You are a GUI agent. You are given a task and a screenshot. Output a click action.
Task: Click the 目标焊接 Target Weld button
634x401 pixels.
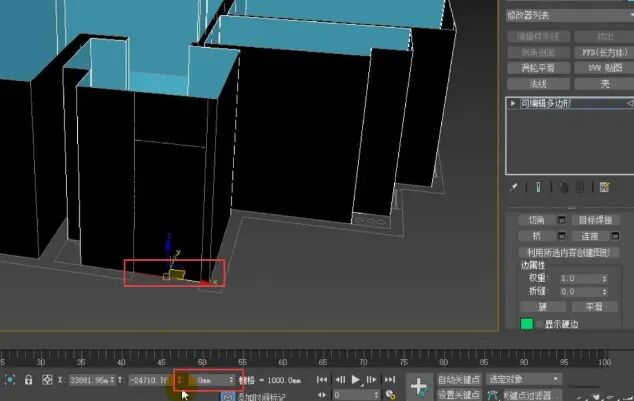click(x=595, y=220)
